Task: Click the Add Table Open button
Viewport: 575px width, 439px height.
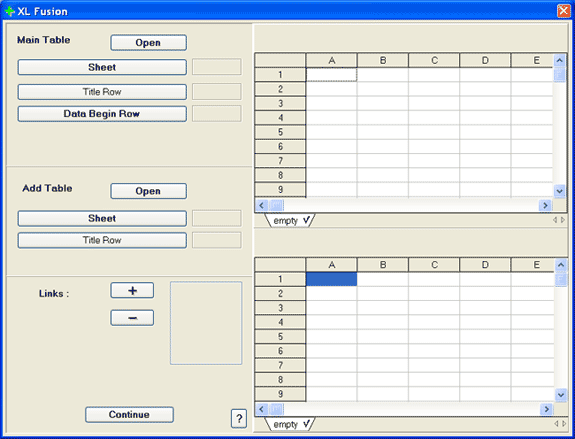Action: (x=149, y=191)
